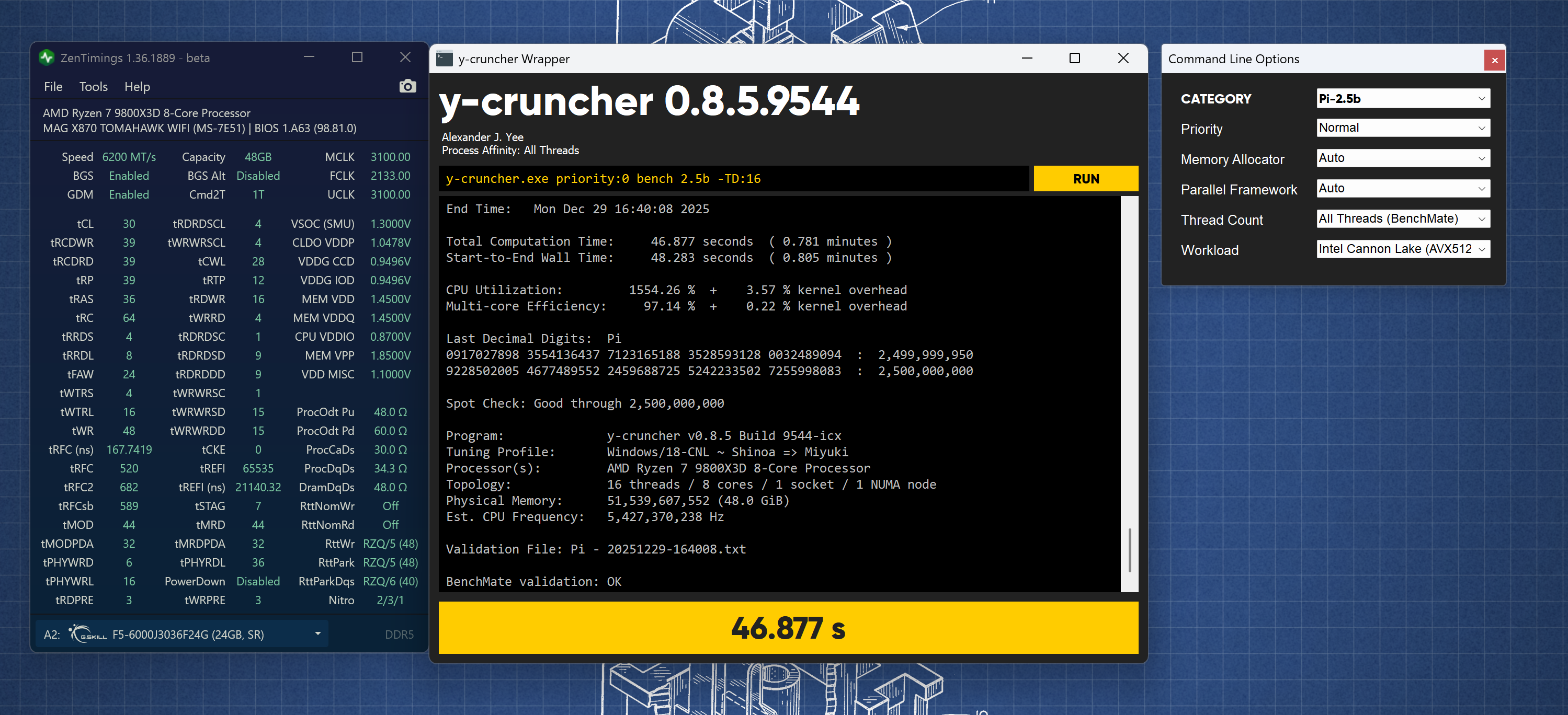Open the Help menu in ZenTimings
Viewport: 1568px width, 715px height.
point(137,86)
